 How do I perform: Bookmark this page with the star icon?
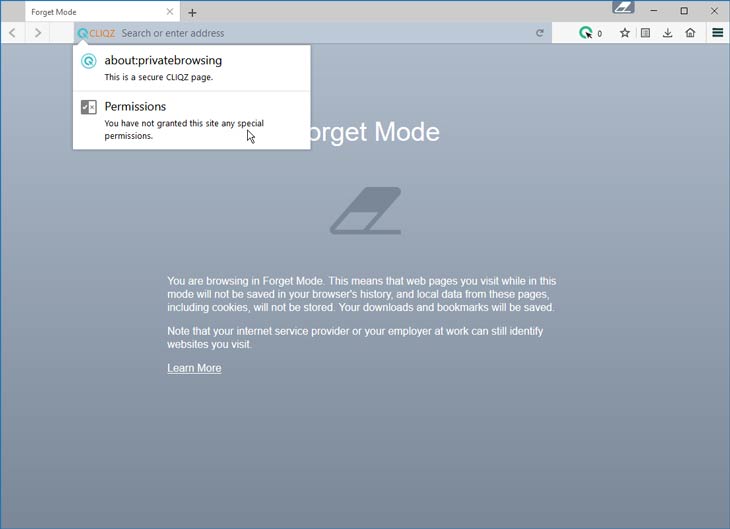tap(625, 33)
